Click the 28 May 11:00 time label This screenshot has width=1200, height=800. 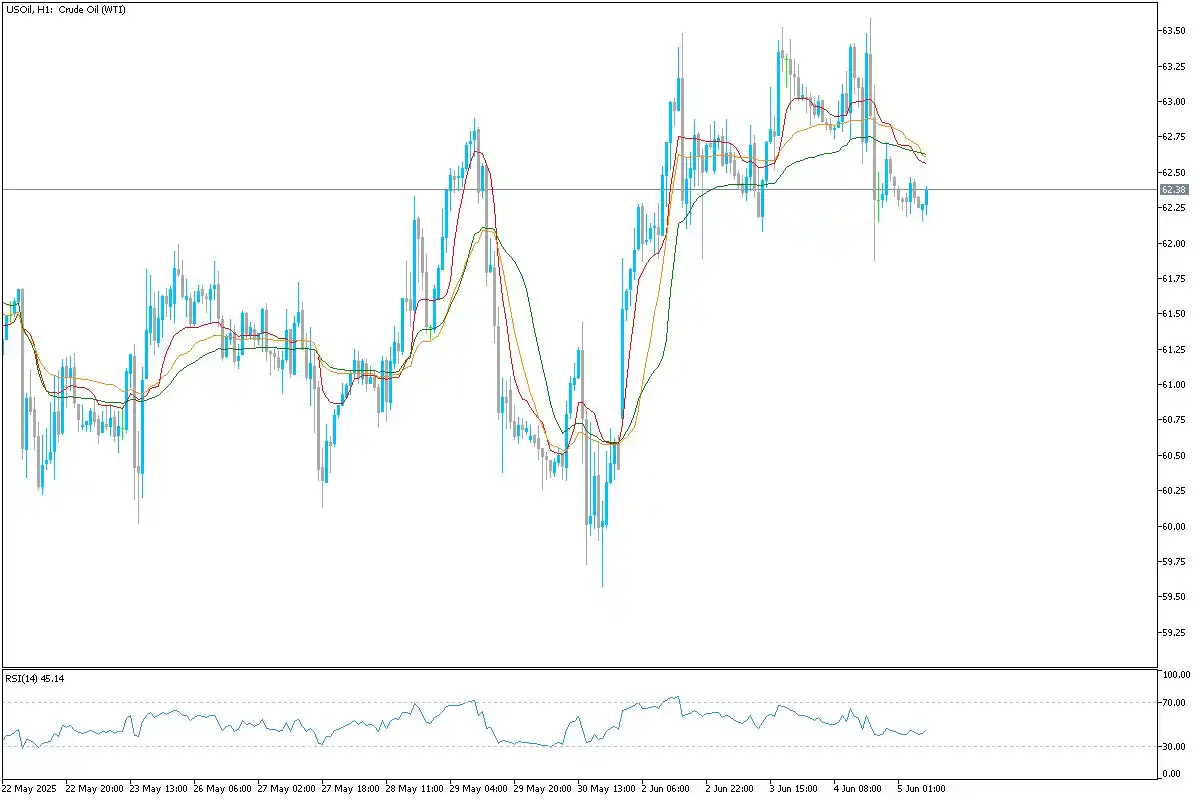point(413,789)
